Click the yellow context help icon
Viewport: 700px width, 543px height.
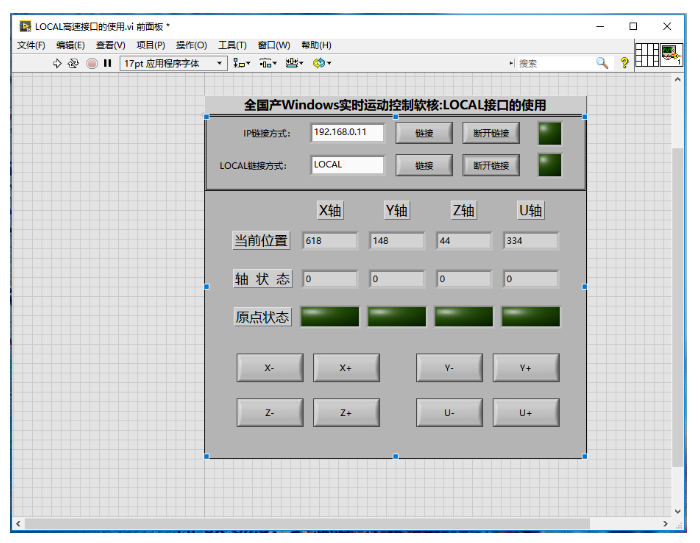tap(625, 63)
